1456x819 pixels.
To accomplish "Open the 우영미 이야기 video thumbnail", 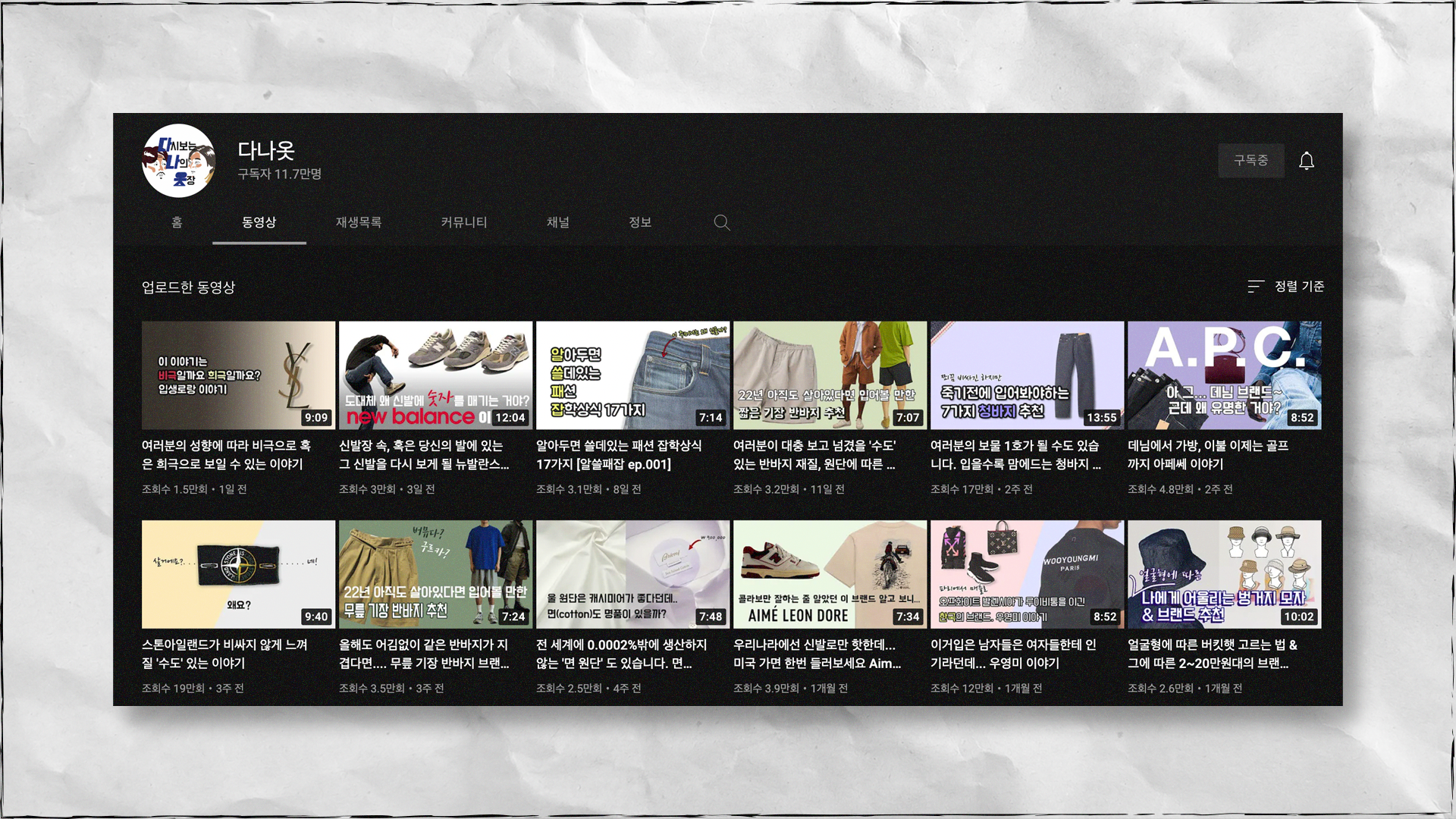I will [1027, 574].
